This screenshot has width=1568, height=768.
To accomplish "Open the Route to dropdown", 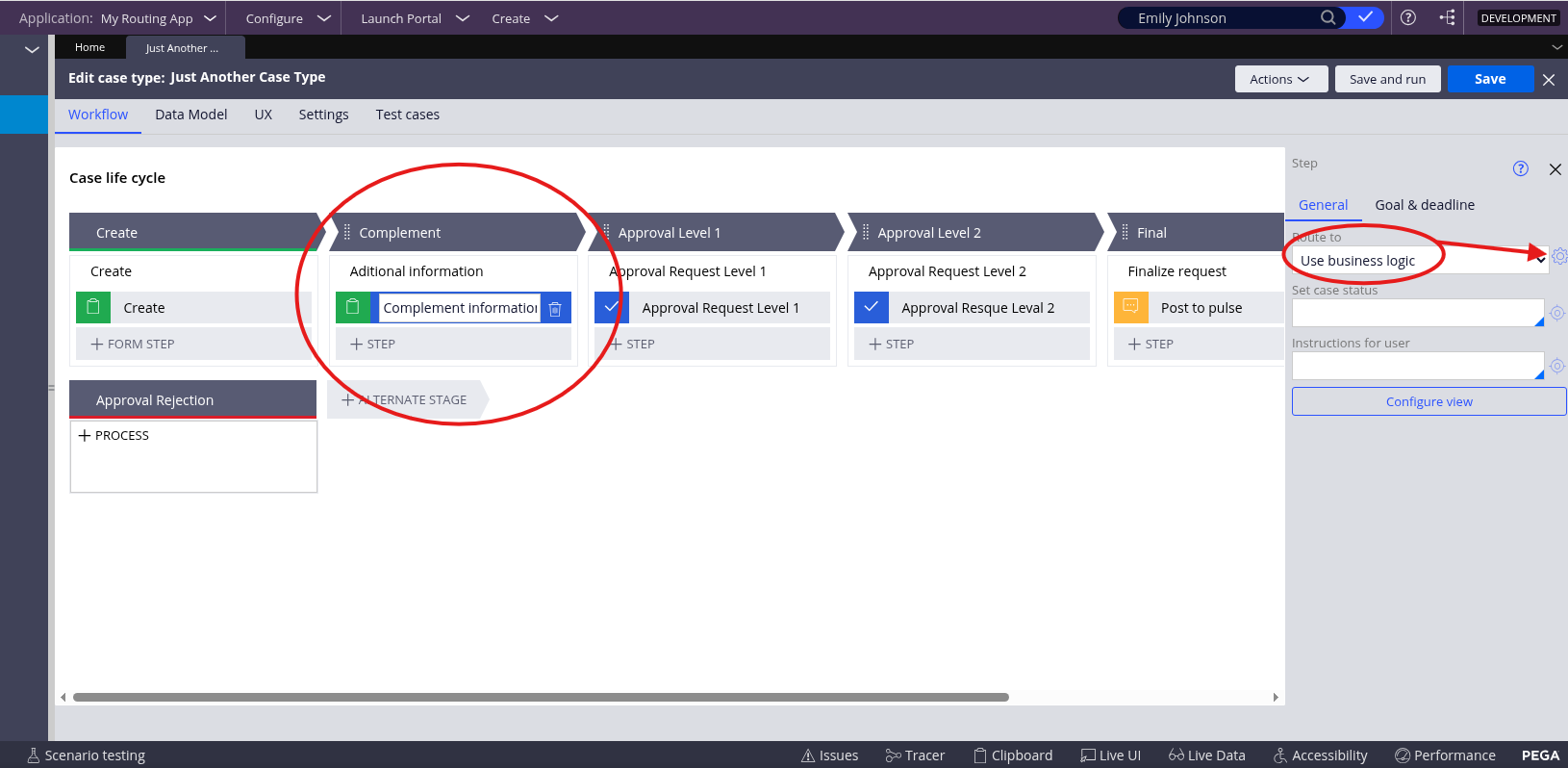I will tap(1419, 261).
